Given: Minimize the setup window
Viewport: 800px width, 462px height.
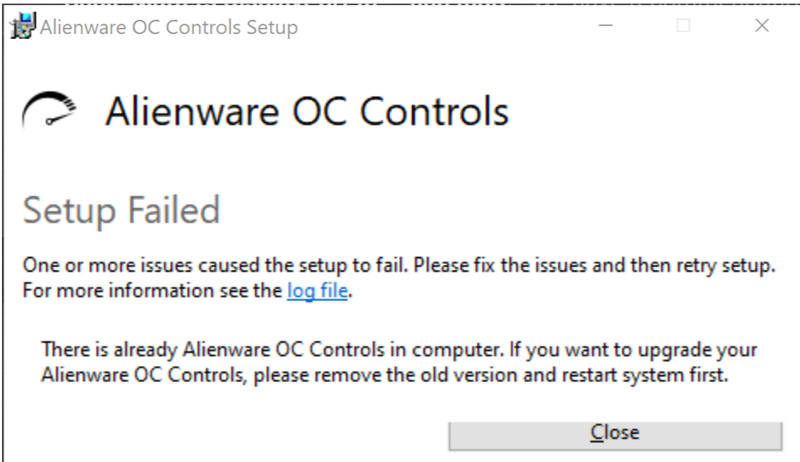Looking at the screenshot, I should [x=606, y=27].
